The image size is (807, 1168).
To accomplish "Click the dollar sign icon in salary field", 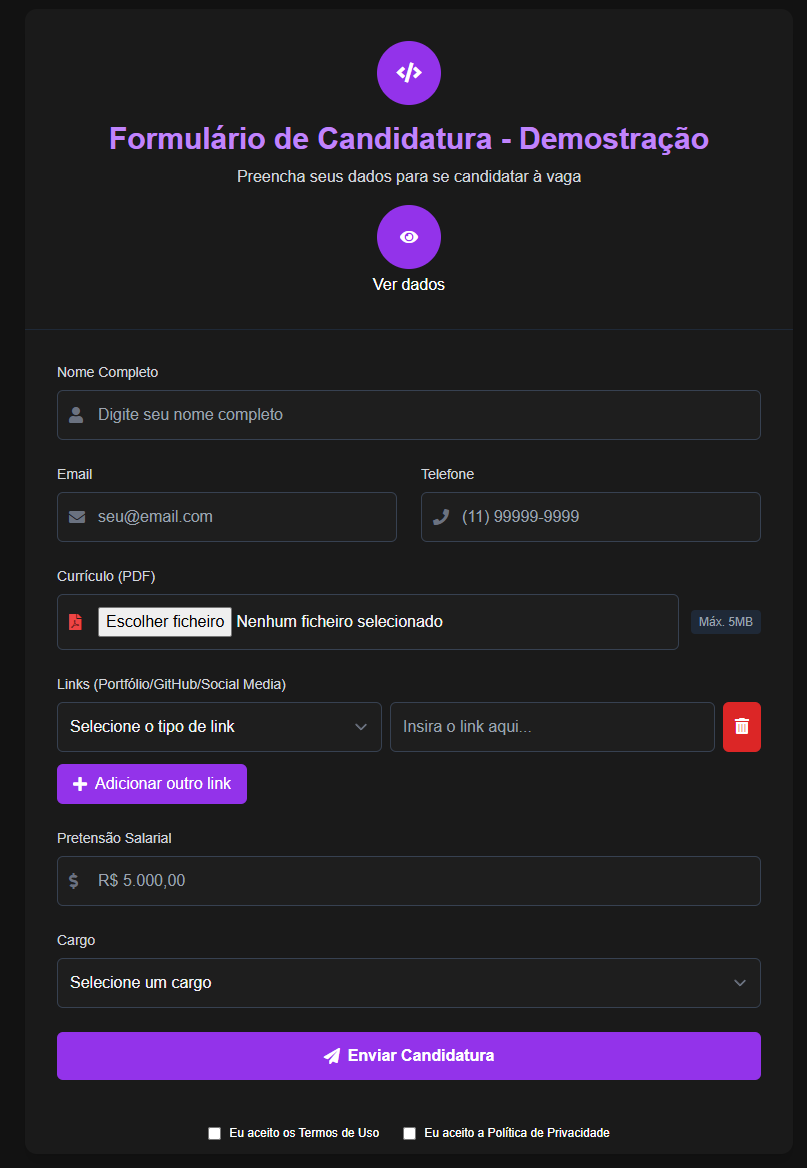I will coord(74,881).
